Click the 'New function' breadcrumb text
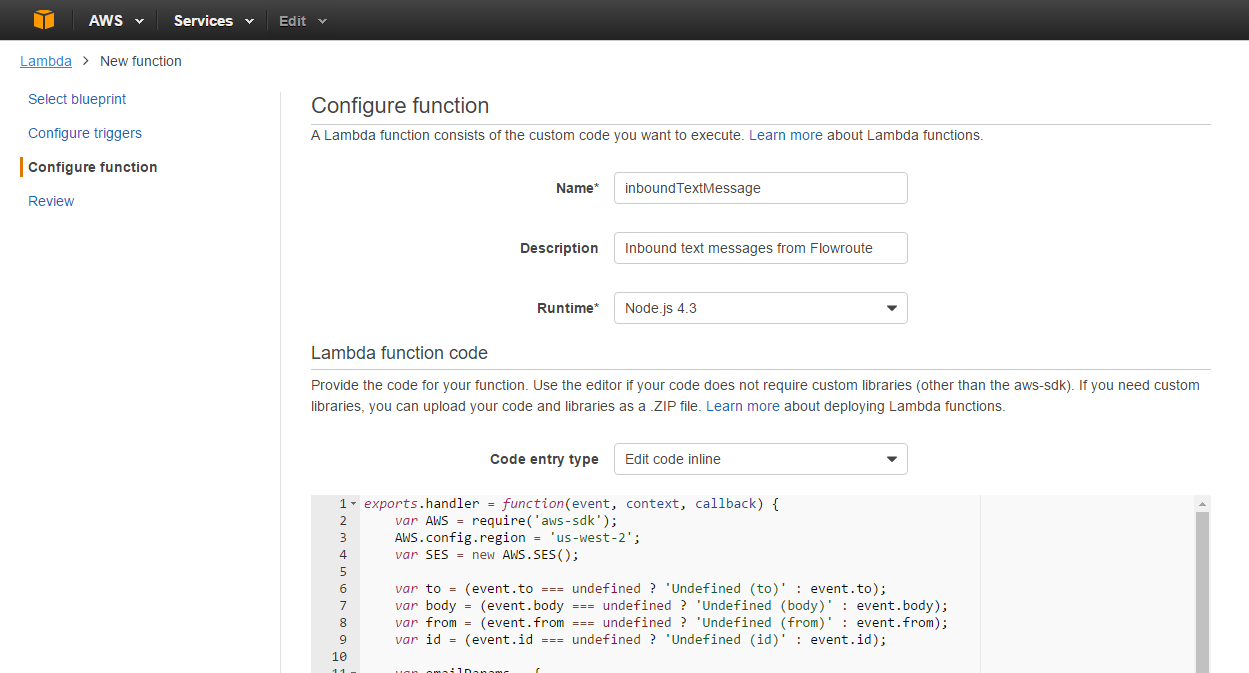Image resolution: width=1249 pixels, height=673 pixels. click(x=141, y=61)
